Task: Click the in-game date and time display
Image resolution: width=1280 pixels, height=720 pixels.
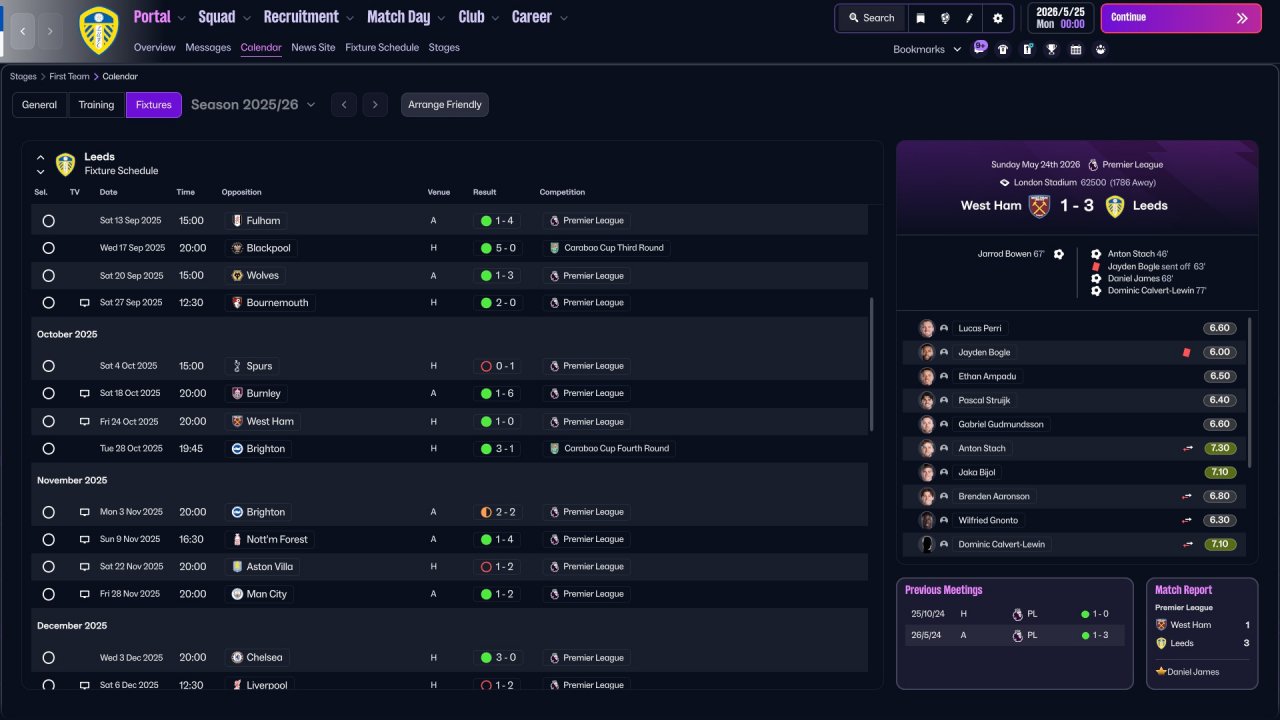Action: (x=1060, y=18)
